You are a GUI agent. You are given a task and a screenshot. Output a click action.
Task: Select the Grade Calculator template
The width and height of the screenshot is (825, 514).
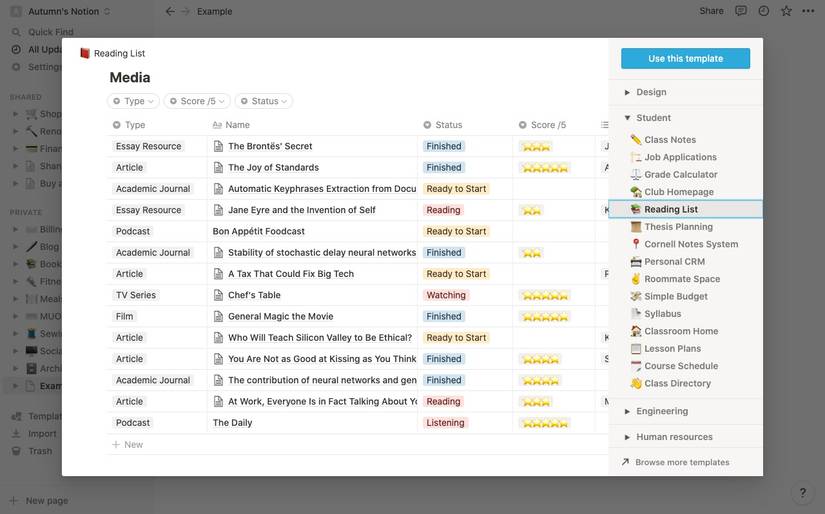(x=680, y=174)
